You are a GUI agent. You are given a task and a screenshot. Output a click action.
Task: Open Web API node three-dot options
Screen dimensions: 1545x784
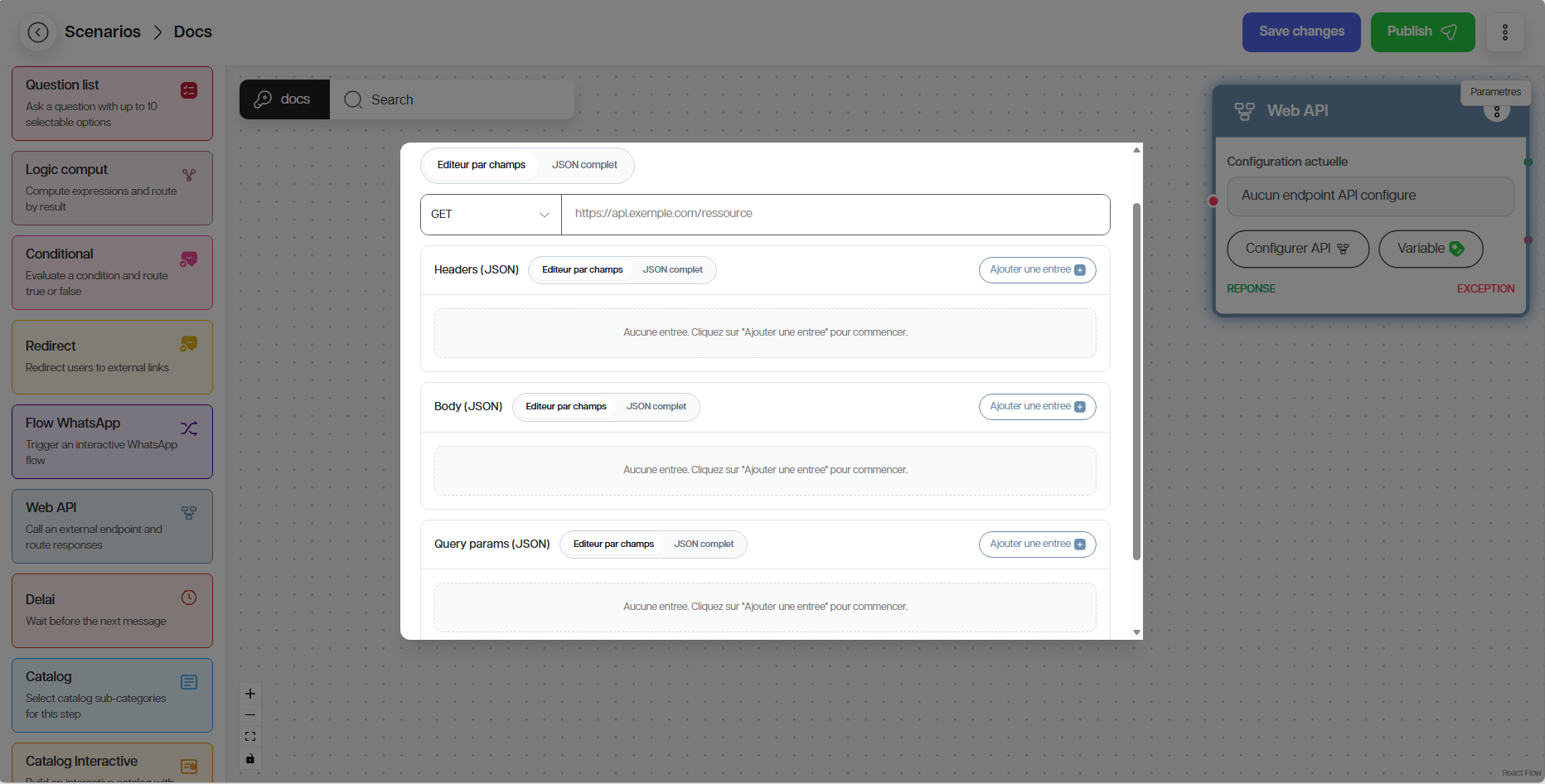pos(1496,112)
